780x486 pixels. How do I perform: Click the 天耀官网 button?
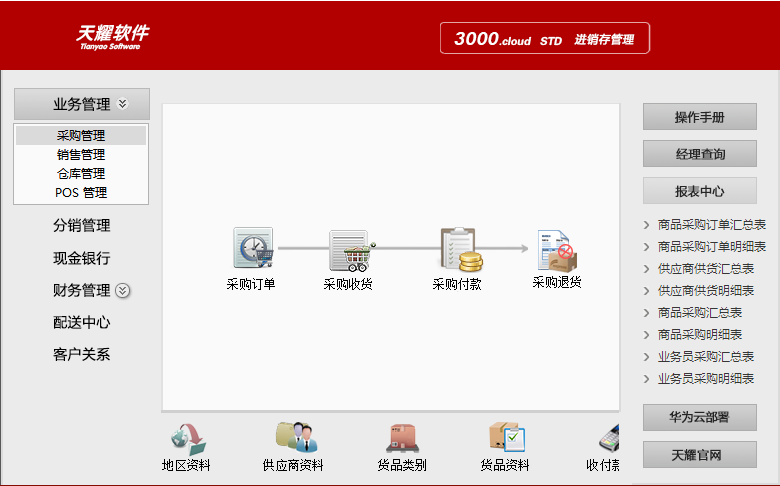pyautogui.click(x=699, y=455)
